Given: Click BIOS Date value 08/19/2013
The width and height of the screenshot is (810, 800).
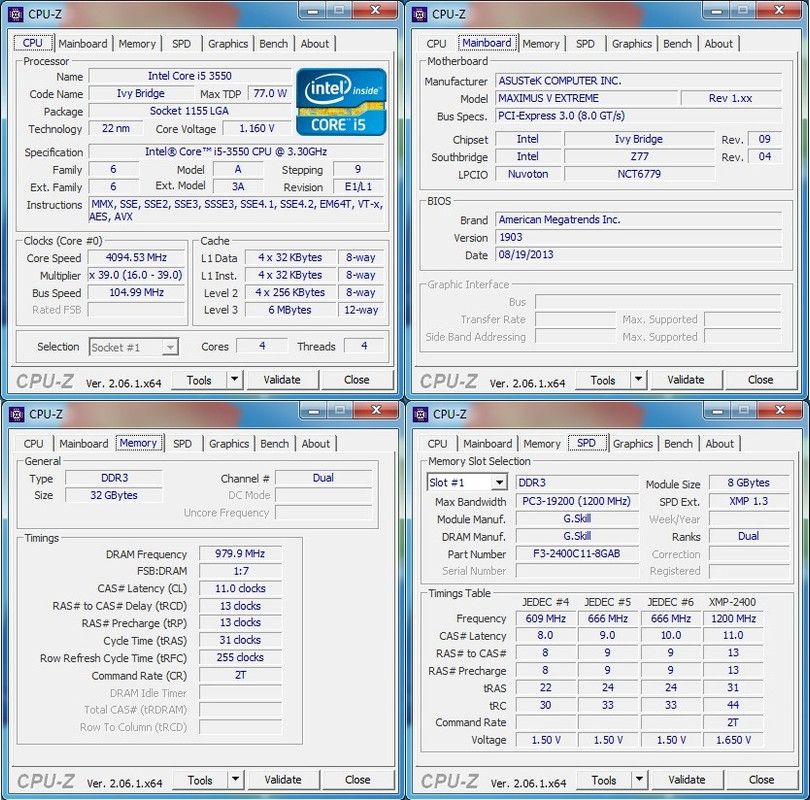Looking at the screenshot, I should click(x=638, y=255).
